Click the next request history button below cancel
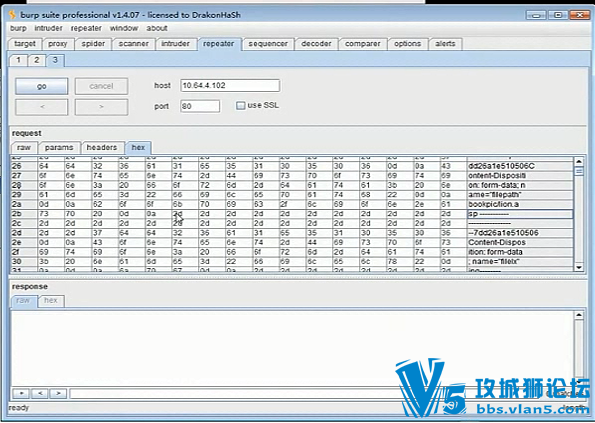 click(x=101, y=107)
